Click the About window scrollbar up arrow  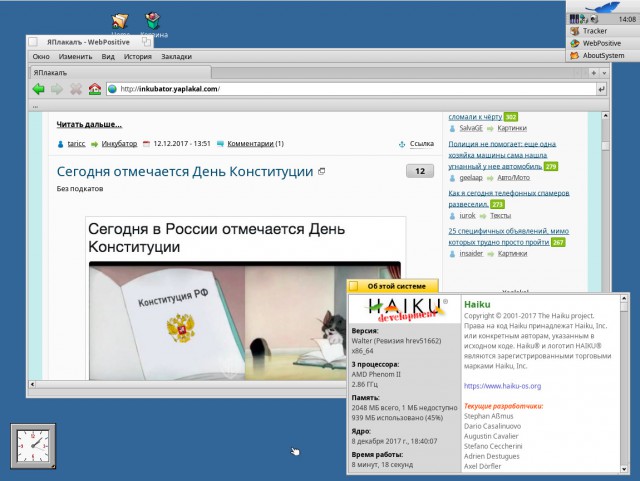coord(624,298)
